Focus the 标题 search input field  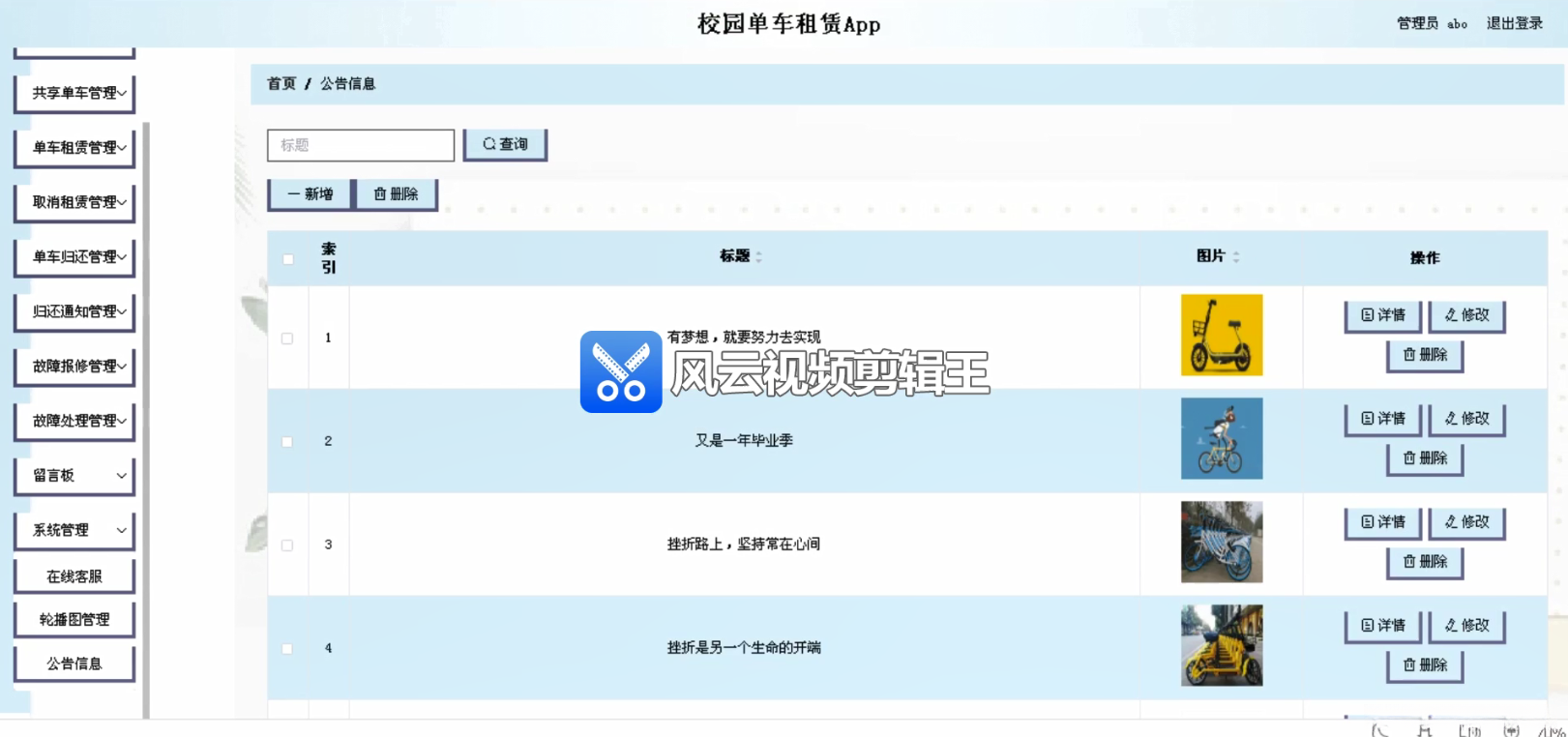[x=361, y=145]
